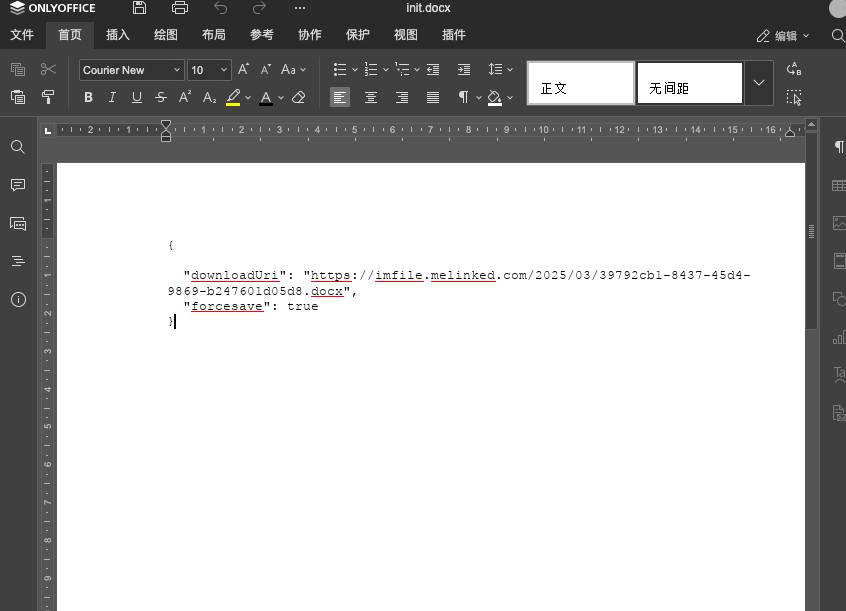Click the Multilevel list icon
Image resolution: width=846 pixels, height=611 pixels.
(402, 69)
